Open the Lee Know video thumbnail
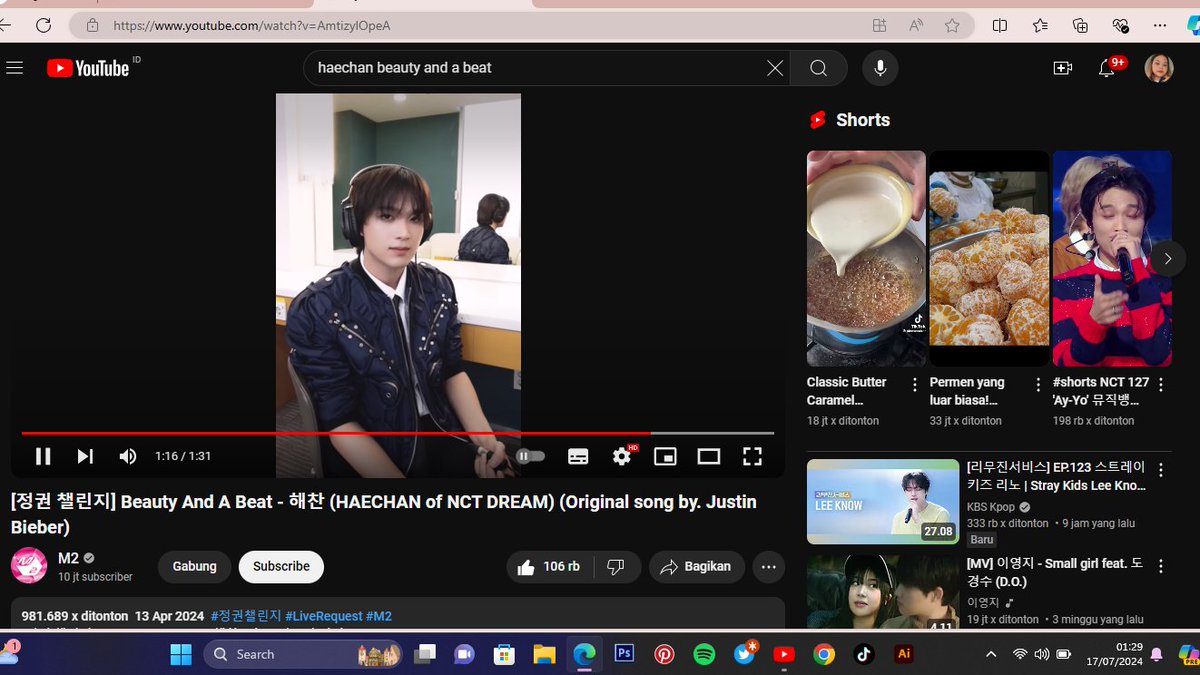Screen dimensions: 1200x675 click(883, 501)
